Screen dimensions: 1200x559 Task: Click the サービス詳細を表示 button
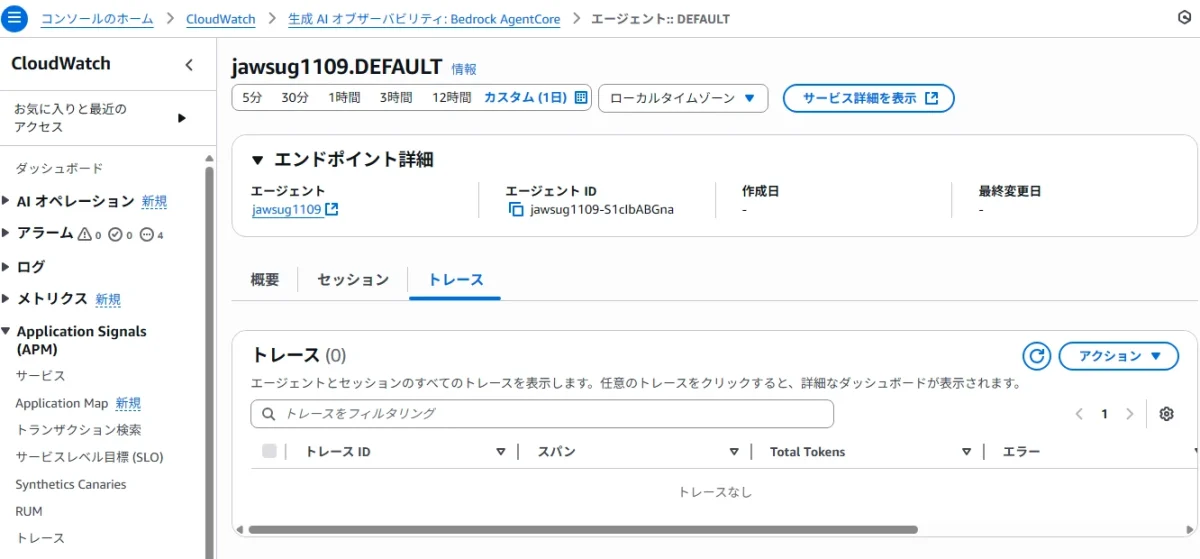[x=868, y=98]
